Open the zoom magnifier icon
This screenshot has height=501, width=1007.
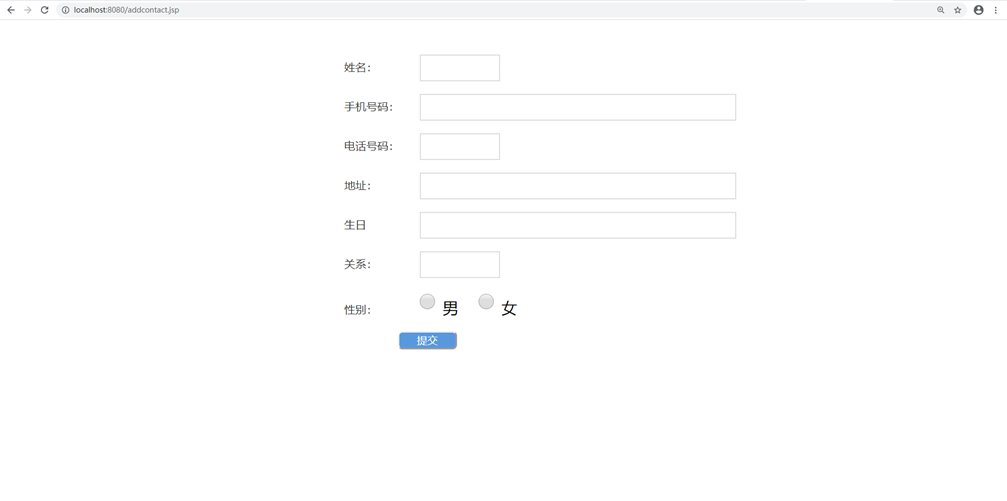coord(940,10)
